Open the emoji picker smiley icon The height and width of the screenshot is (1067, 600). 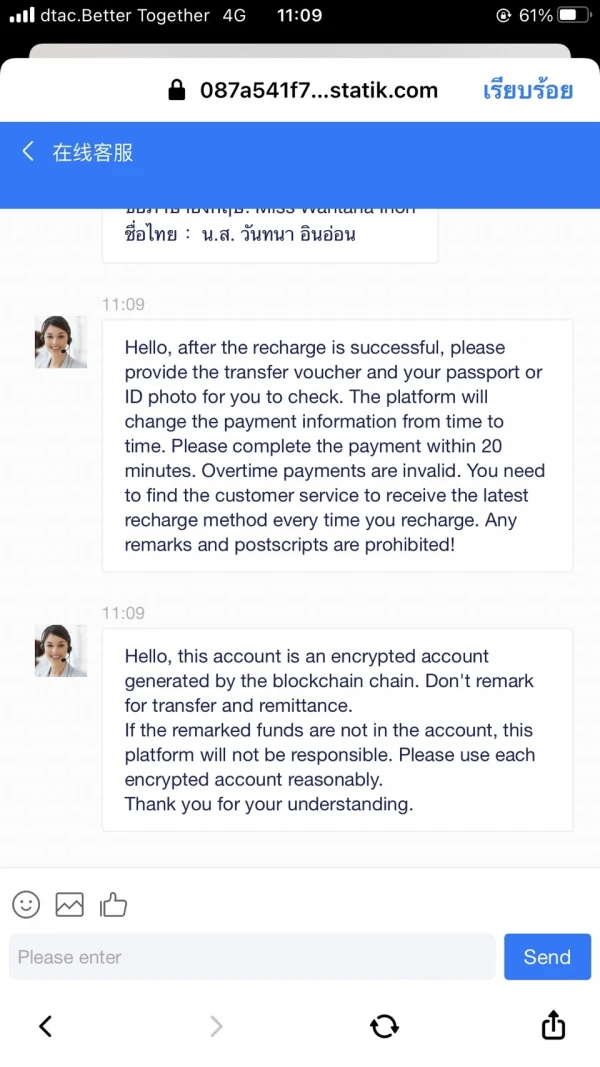coord(26,905)
